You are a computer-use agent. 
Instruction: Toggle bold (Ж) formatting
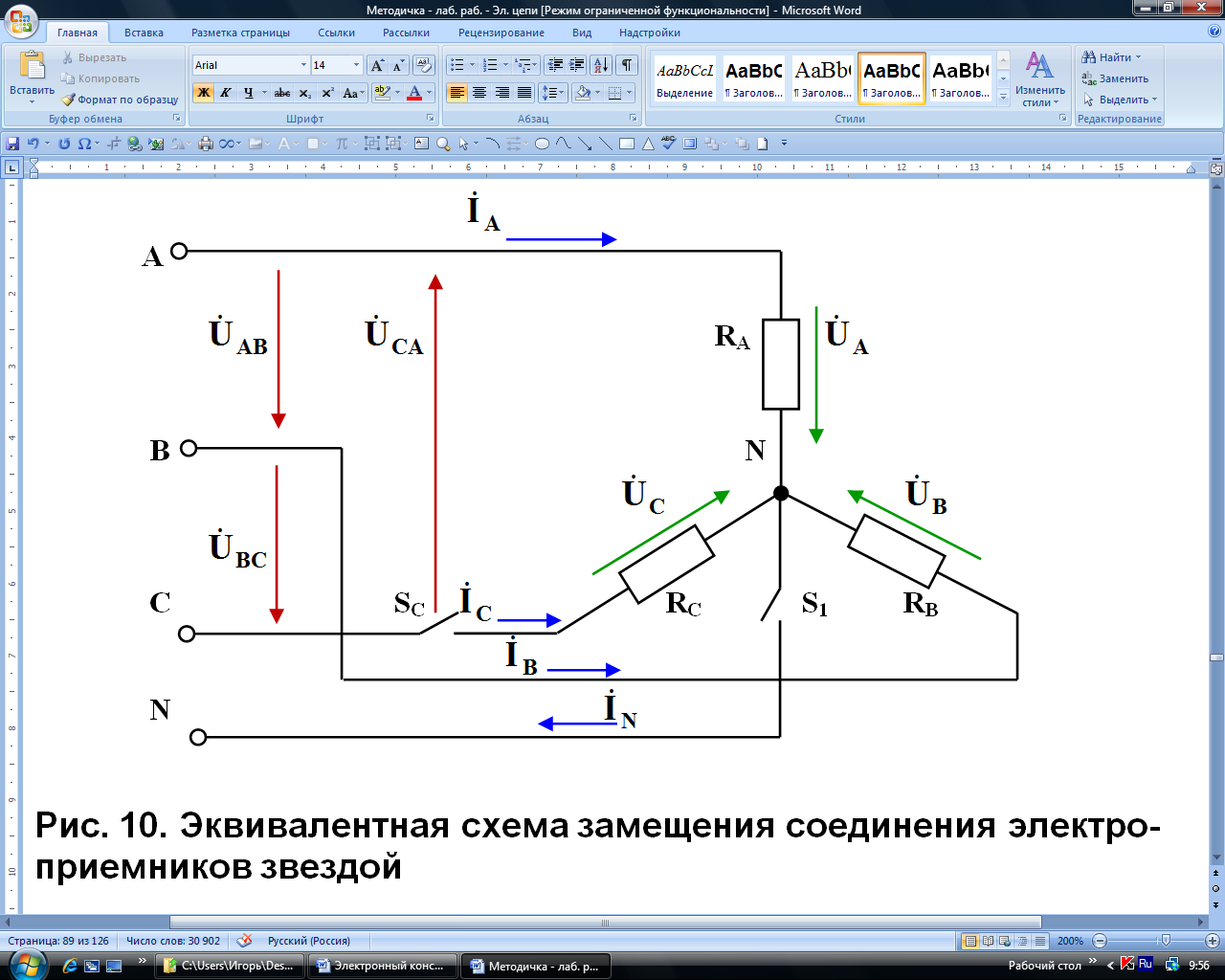[x=203, y=93]
